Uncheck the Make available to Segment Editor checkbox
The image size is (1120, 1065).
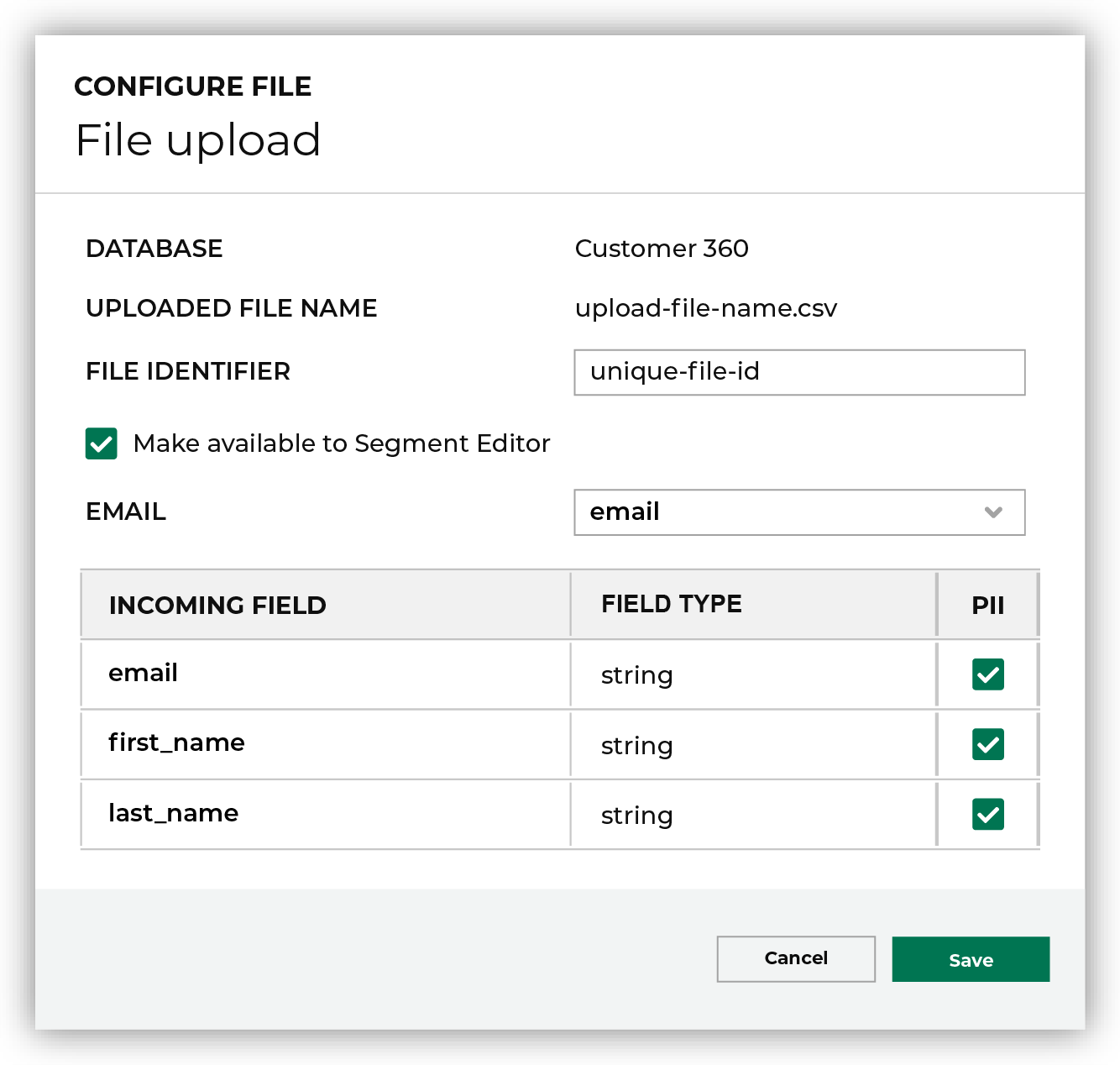point(102,443)
